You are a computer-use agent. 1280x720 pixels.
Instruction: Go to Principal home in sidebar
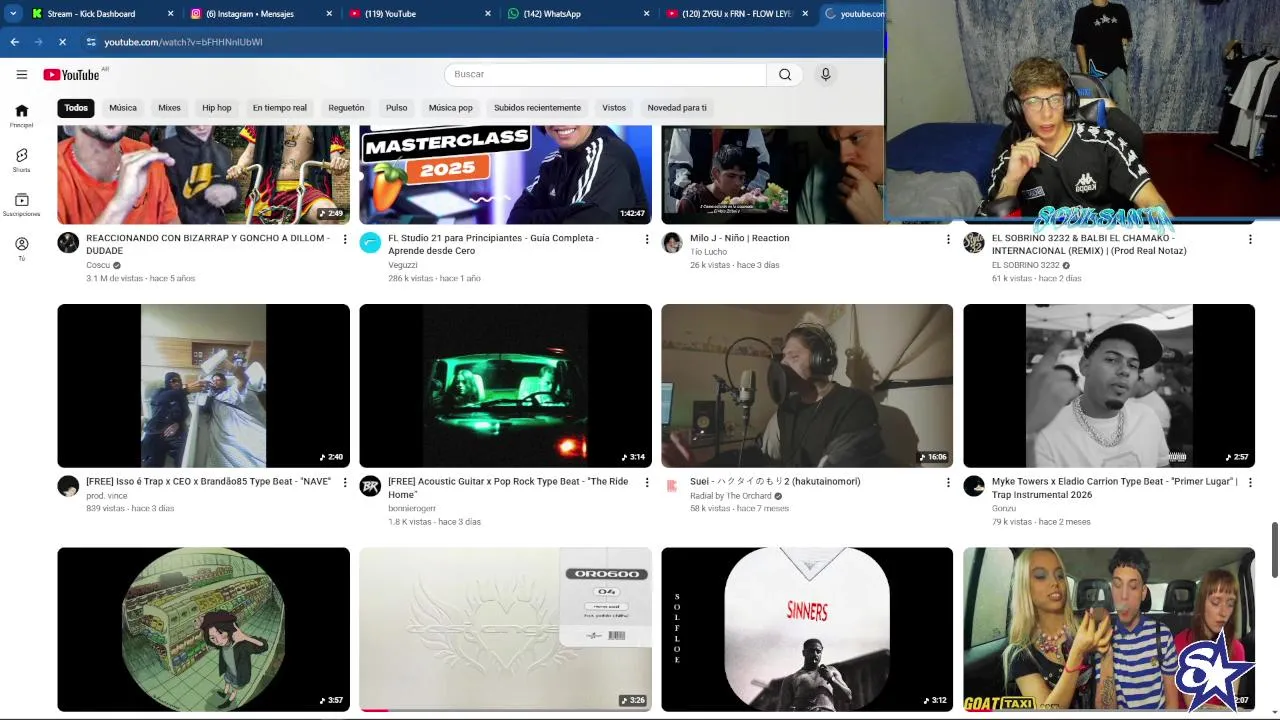21,116
